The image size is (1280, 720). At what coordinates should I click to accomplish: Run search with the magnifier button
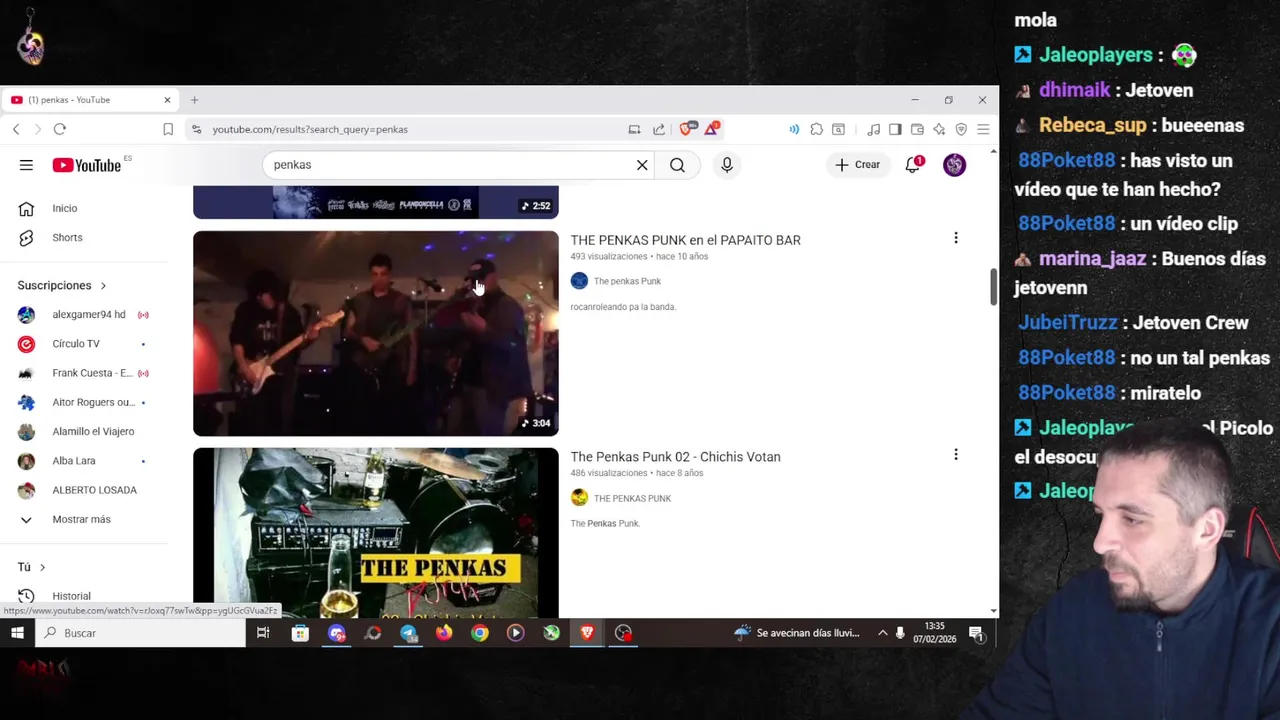[677, 165]
